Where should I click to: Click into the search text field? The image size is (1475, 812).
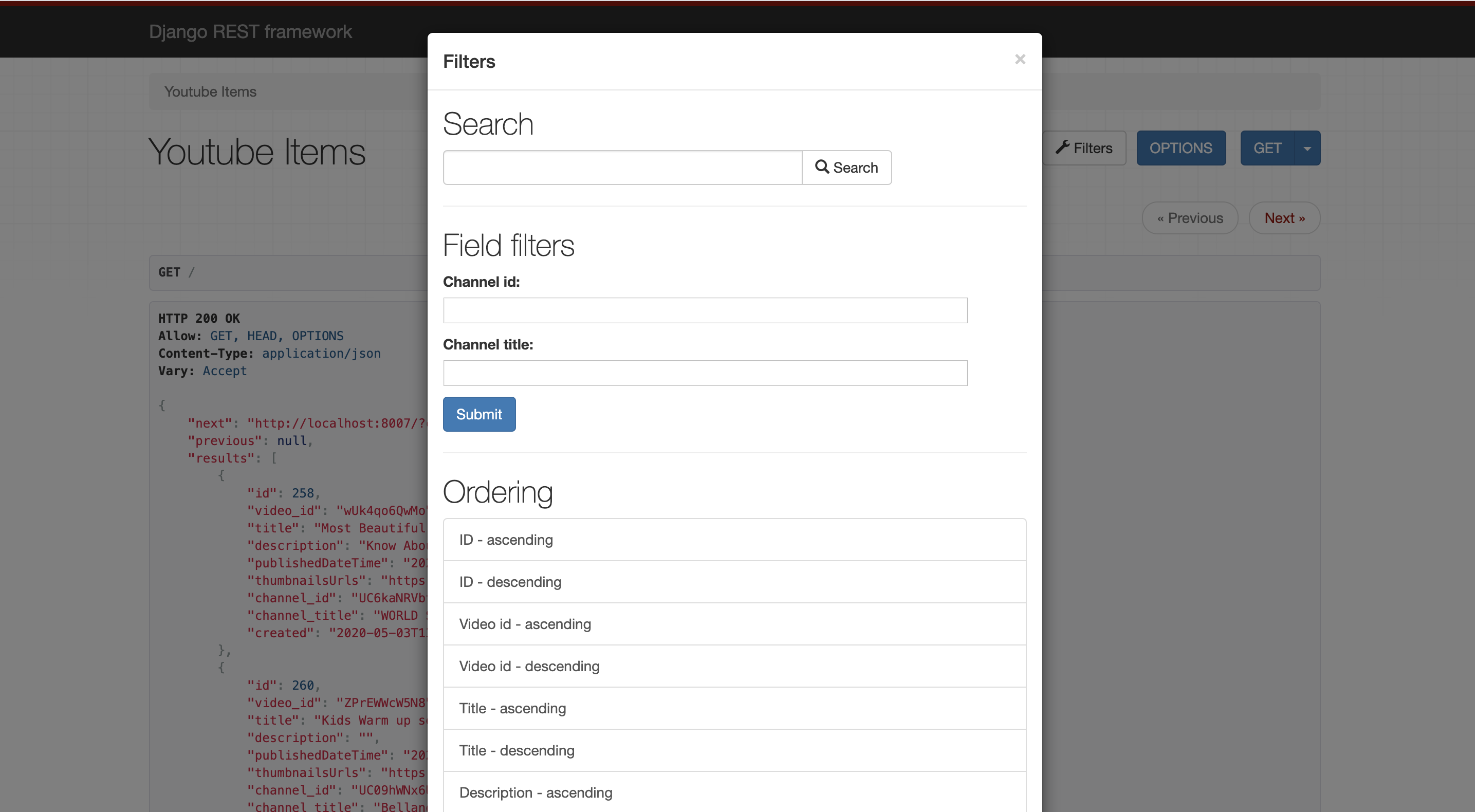622,167
